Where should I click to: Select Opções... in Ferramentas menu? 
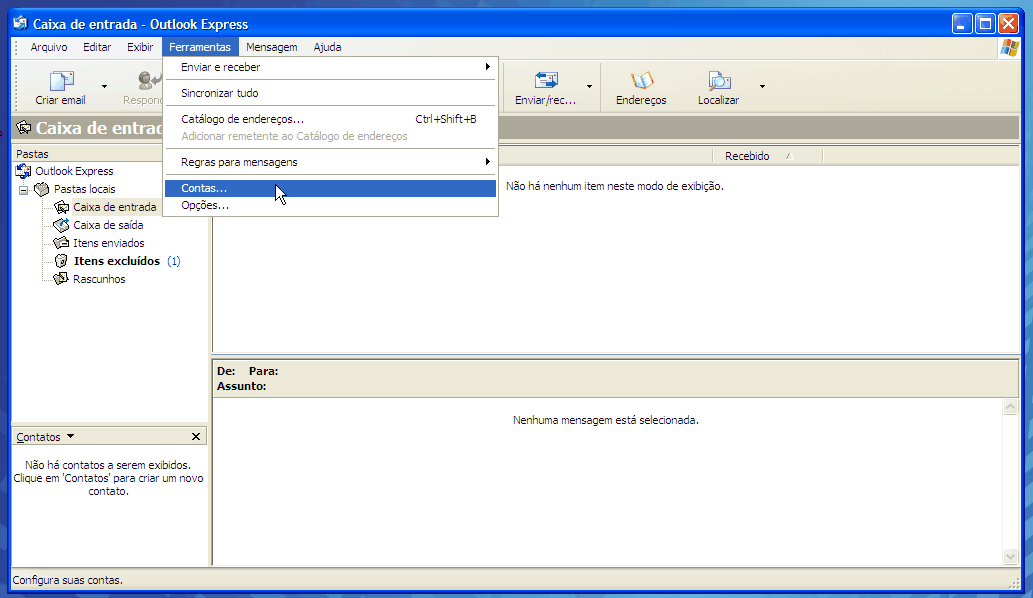click(330, 205)
